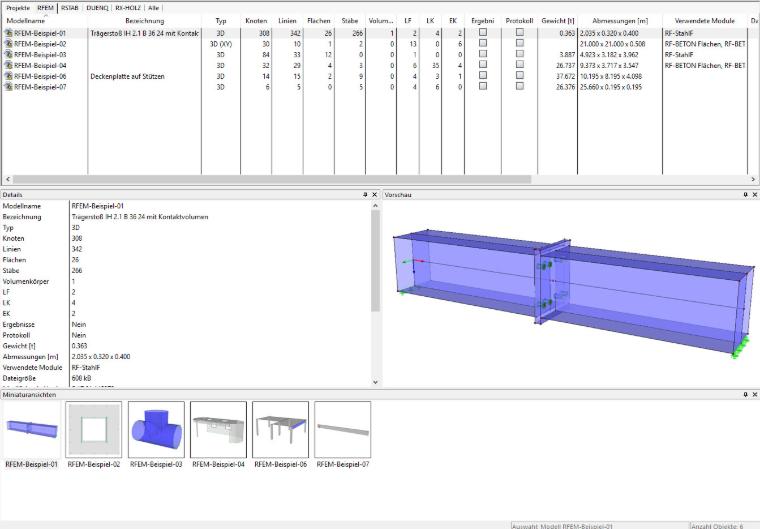Image resolution: width=760 pixels, height=529 pixels.
Task: Select row name RFEM-Beispiel-04 in table
Action: coord(40,65)
